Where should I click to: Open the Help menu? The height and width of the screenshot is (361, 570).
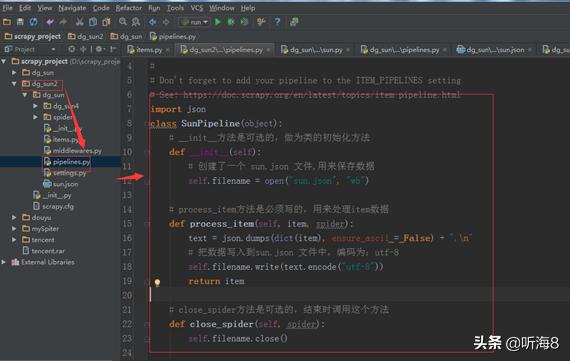(248, 8)
